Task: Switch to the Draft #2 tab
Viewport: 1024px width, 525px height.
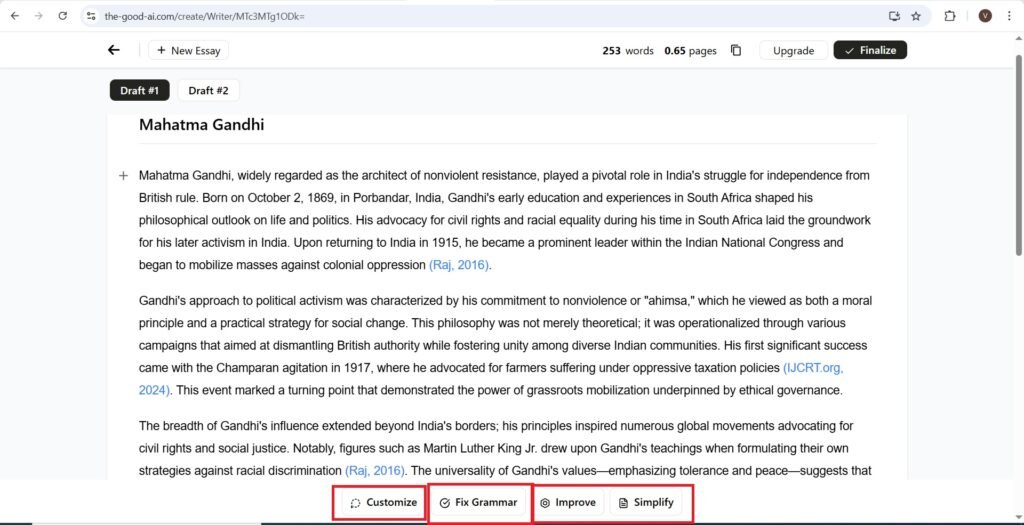Action: point(208,91)
